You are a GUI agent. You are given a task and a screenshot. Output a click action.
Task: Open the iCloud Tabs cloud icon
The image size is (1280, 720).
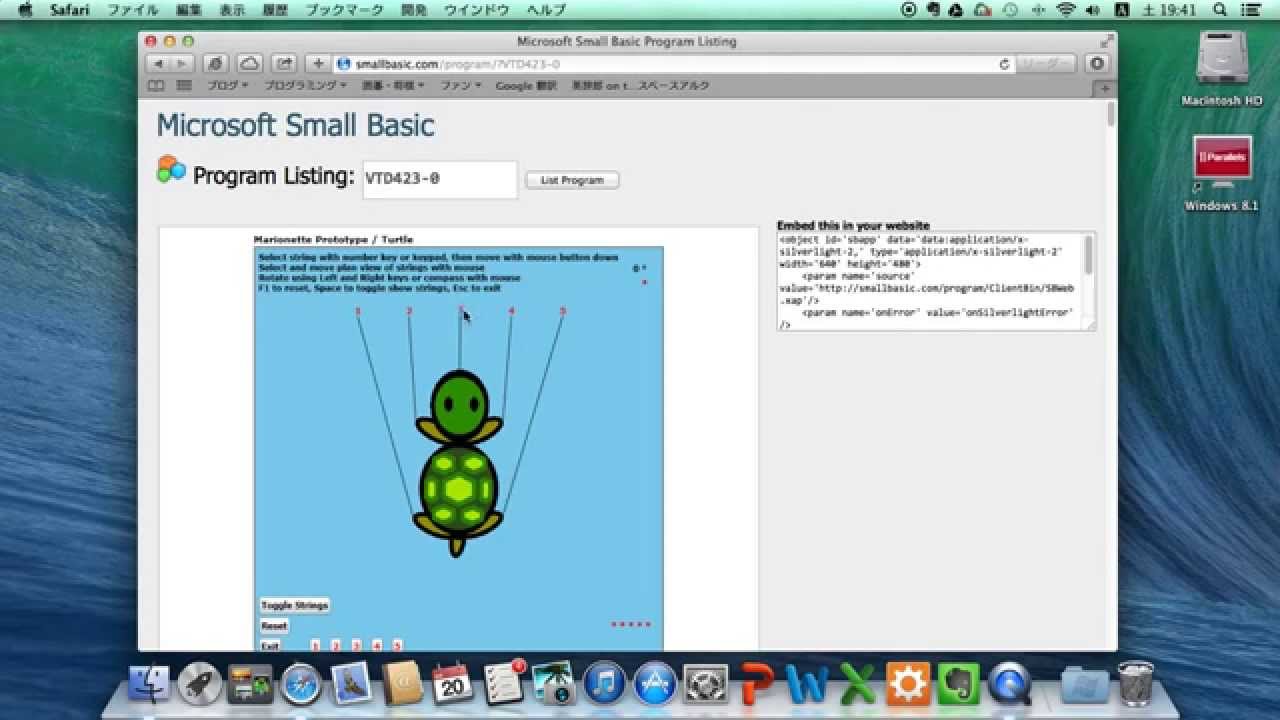pos(249,63)
